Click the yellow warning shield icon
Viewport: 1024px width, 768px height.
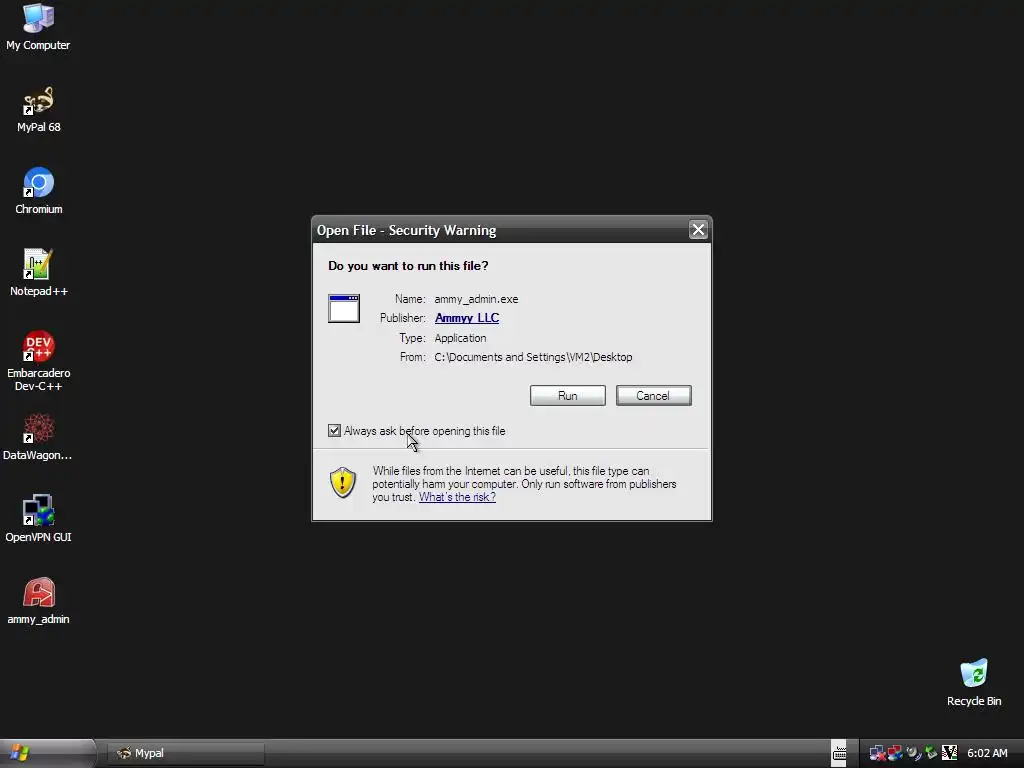(343, 483)
